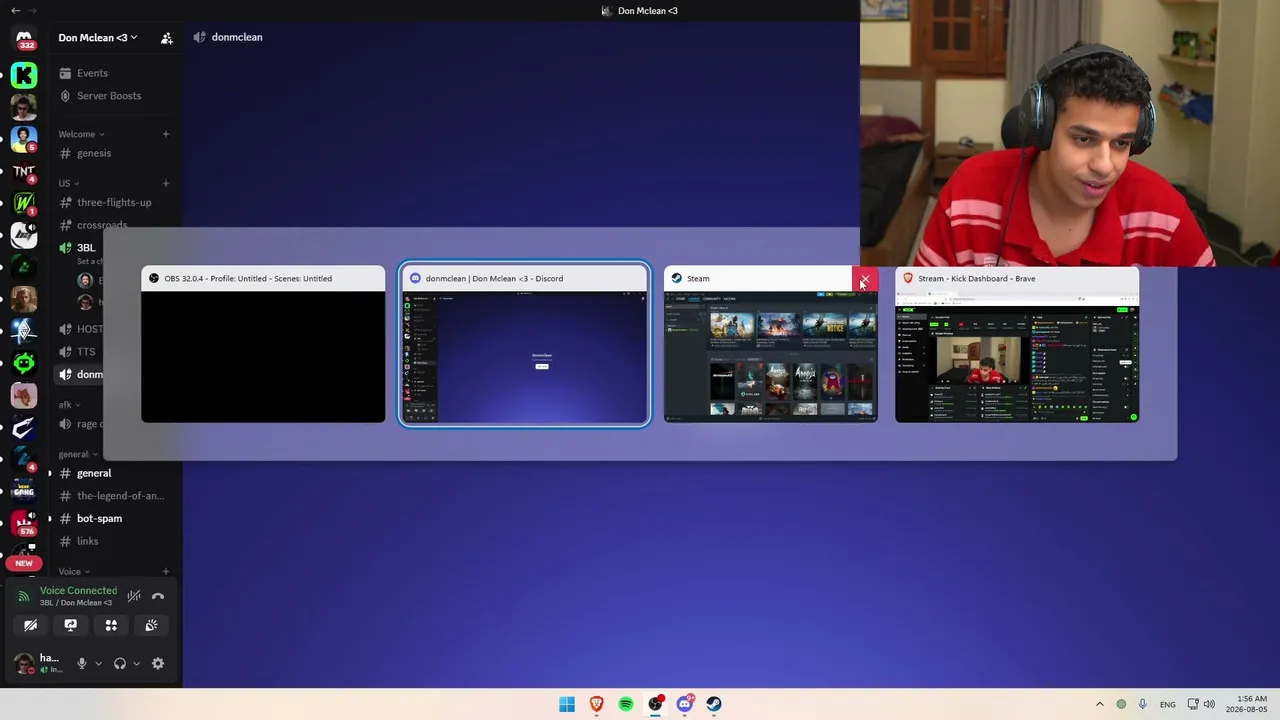Screen dimensions: 1280x720
Task: Click the microphone icon in system tray
Action: coord(1142,704)
